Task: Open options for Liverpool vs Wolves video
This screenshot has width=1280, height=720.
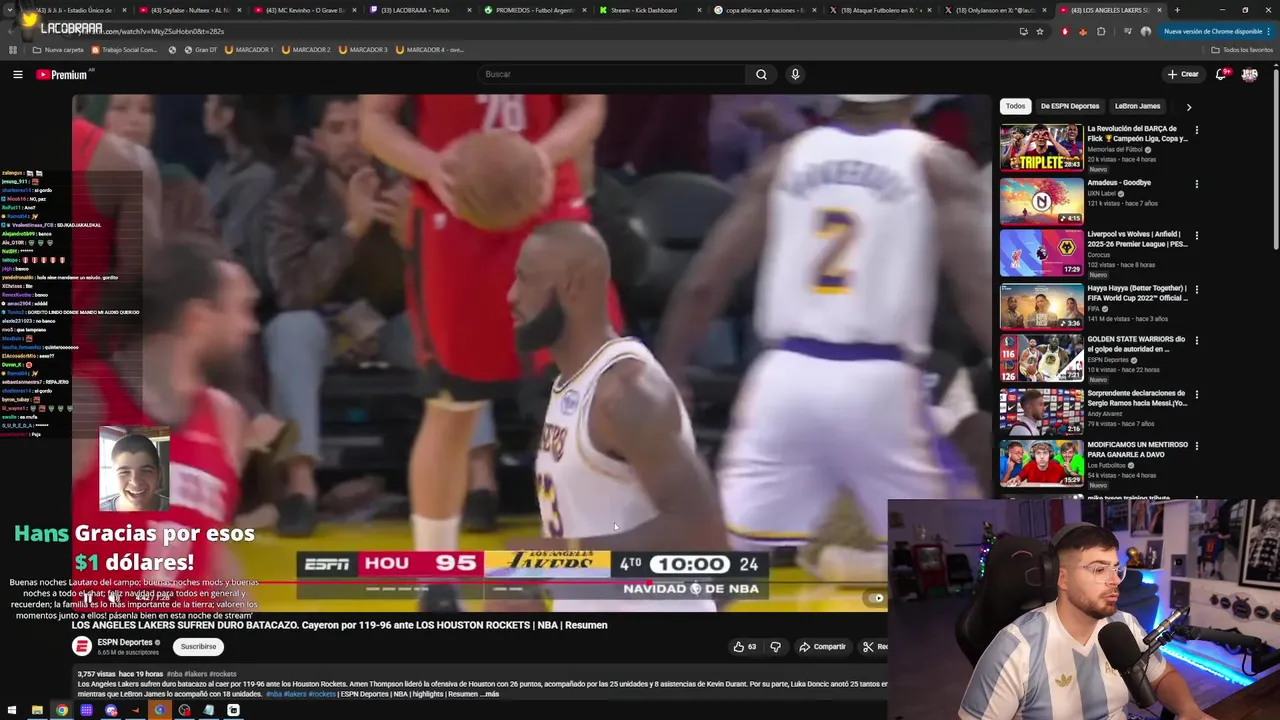Action: [1196, 236]
